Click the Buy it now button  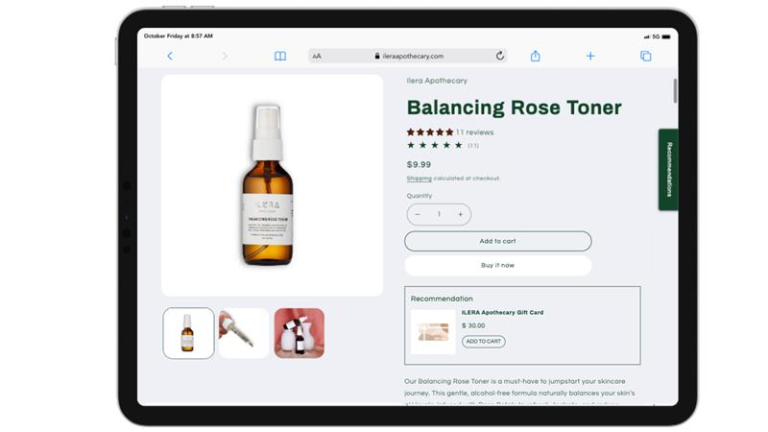[498, 265]
